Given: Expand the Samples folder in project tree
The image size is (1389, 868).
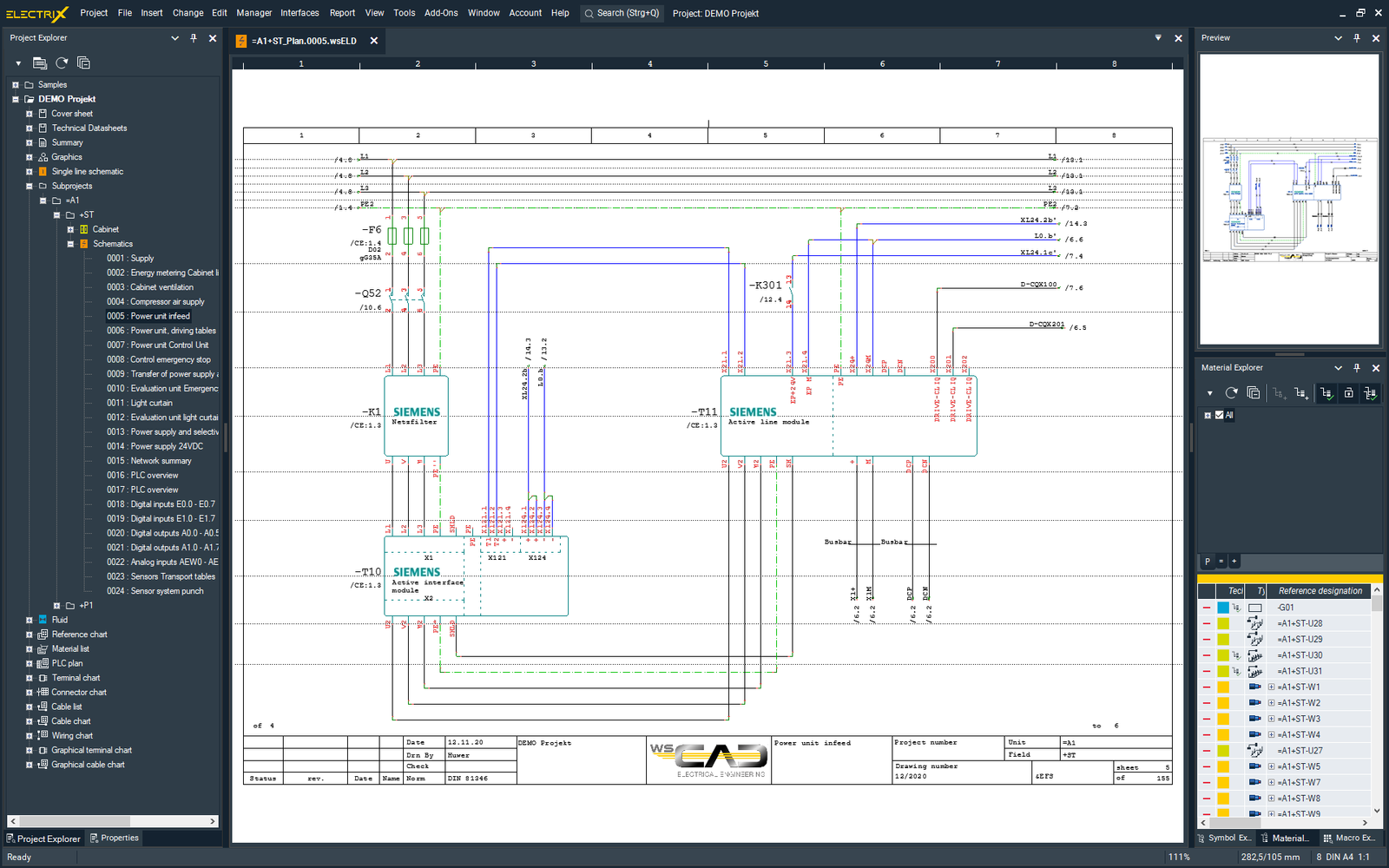Looking at the screenshot, I should (16, 85).
